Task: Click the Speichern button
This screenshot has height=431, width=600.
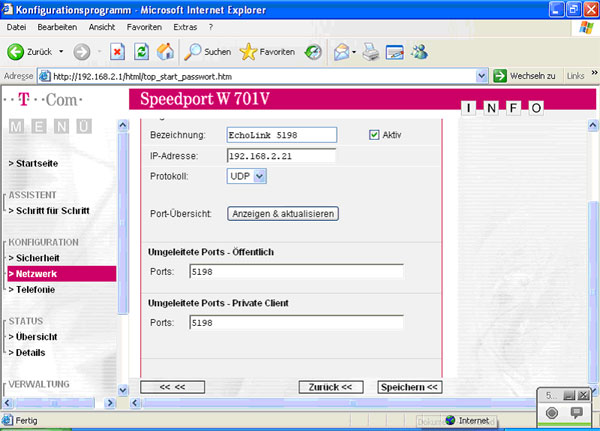Action: [408, 386]
